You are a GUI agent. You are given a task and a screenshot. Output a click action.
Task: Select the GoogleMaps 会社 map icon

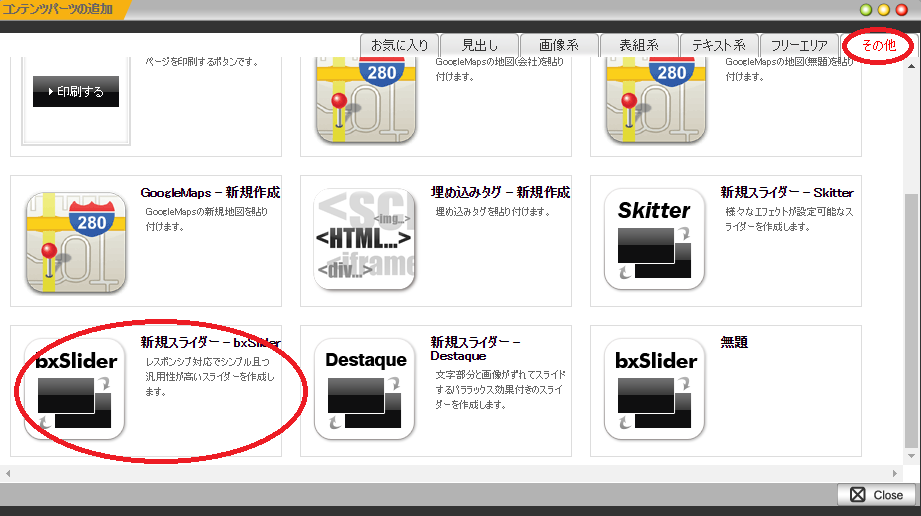[x=366, y=100]
